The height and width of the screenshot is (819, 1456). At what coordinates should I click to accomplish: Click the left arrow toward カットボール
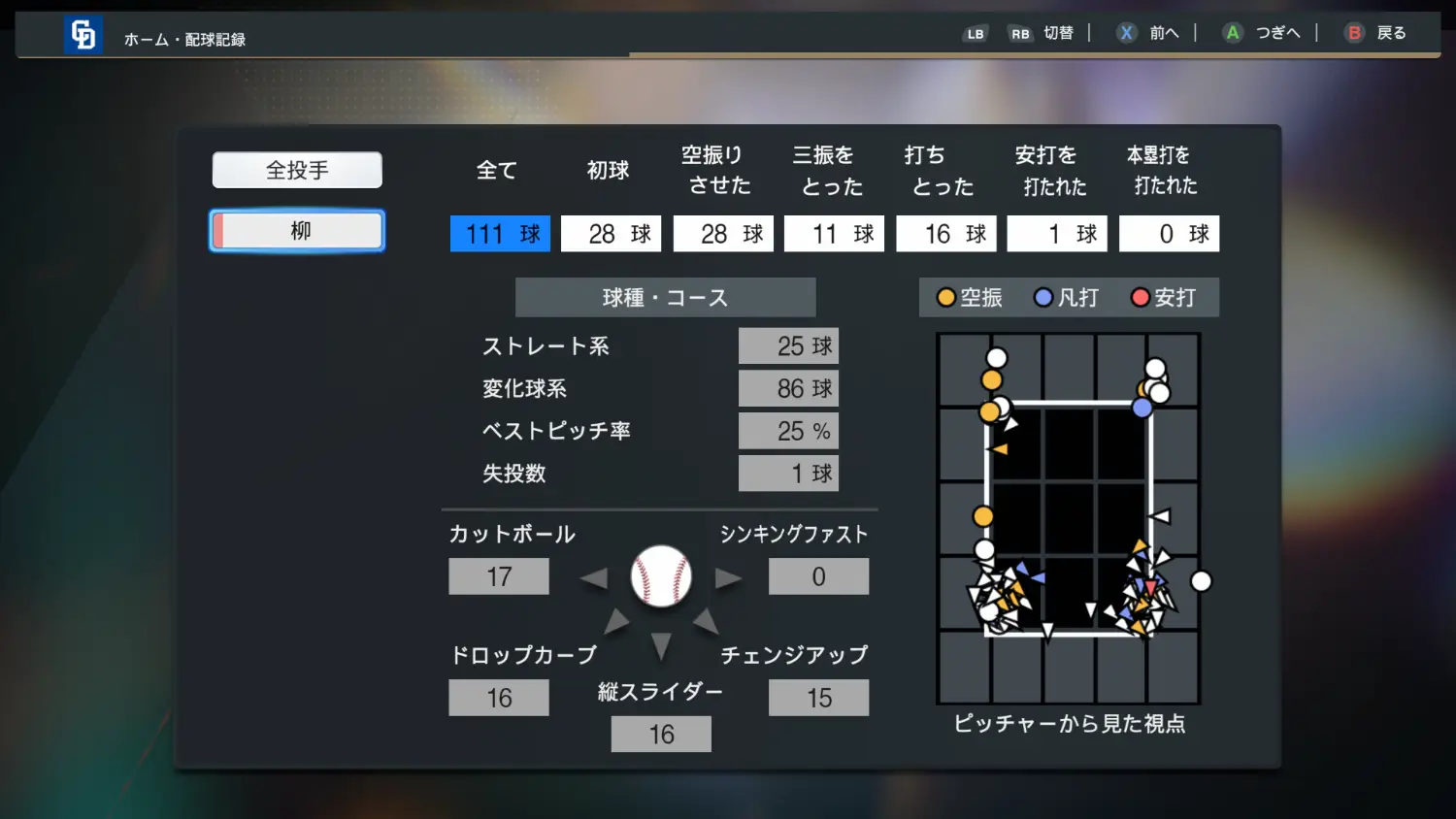click(x=594, y=579)
